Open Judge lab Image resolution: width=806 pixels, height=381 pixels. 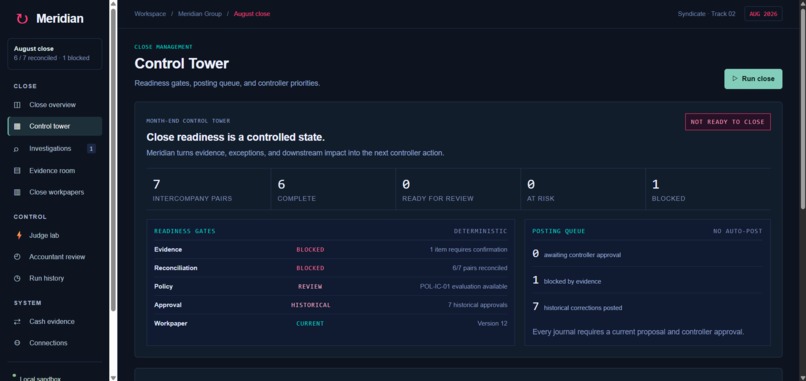coord(54,235)
